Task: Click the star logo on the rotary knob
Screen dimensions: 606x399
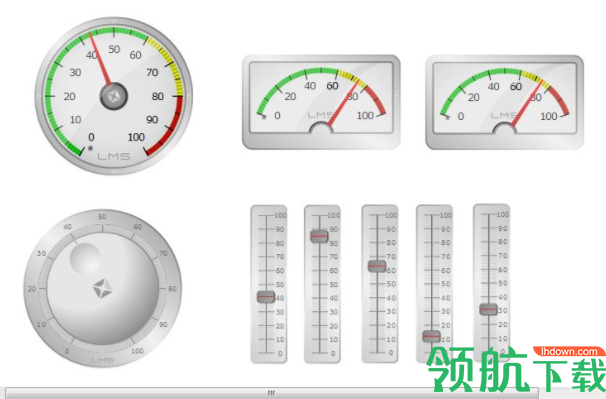Action: pos(102,289)
